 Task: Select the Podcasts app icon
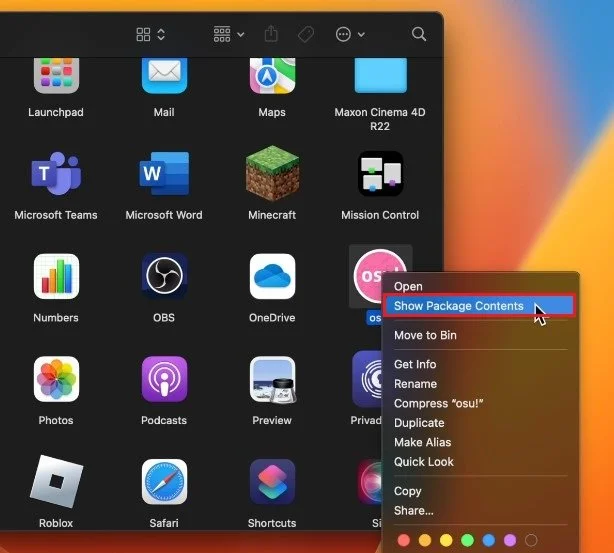pyautogui.click(x=164, y=379)
